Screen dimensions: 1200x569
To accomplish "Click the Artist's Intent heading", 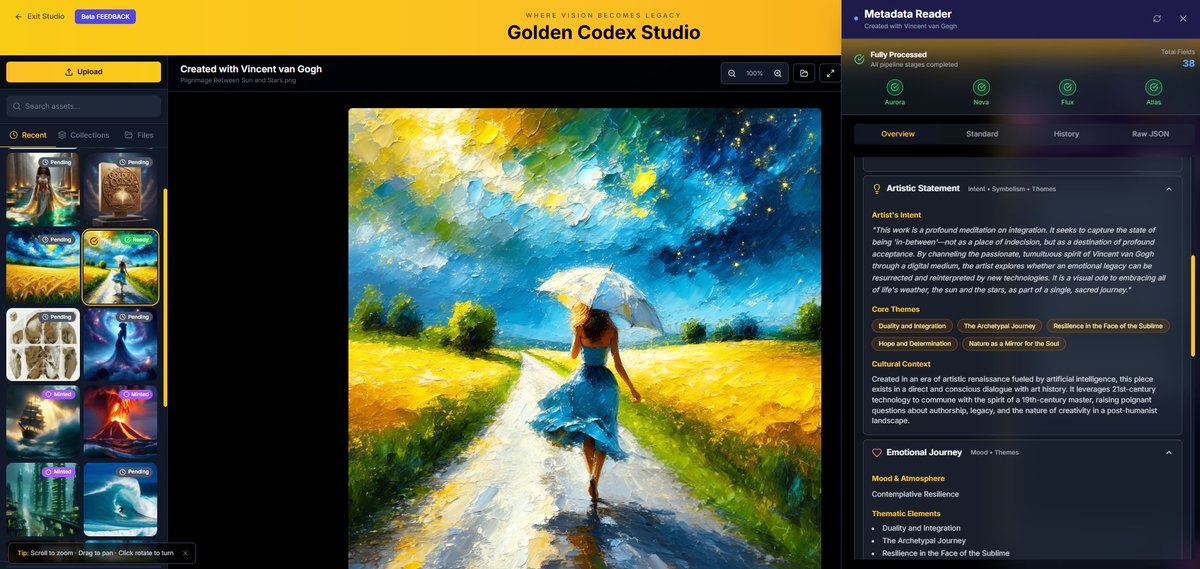I will [896, 215].
